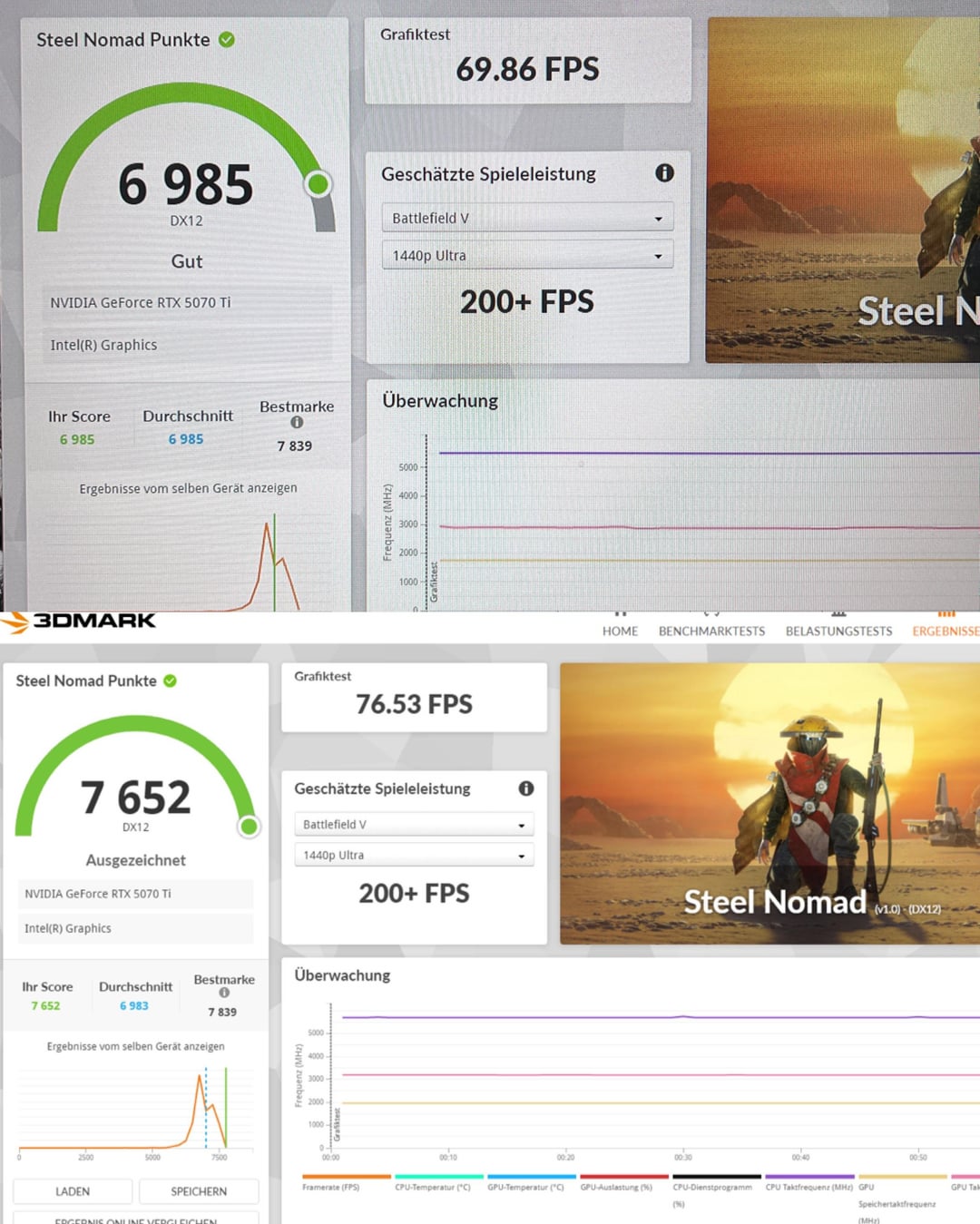Click Steel Nomad artwork thumbnail beside 69.86 FPS result
This screenshot has height=1224, width=980.
[x=843, y=191]
